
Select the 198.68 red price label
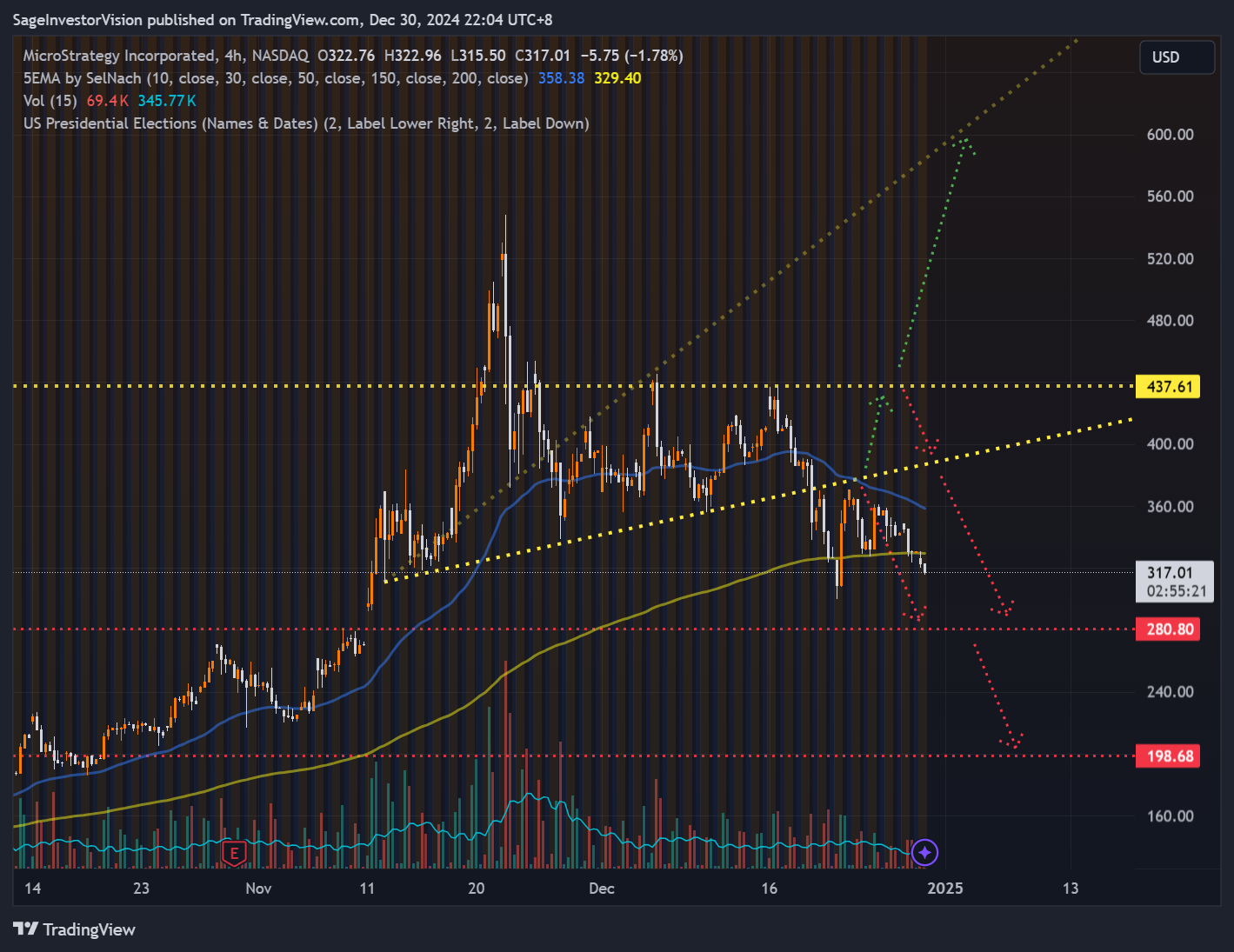coord(1168,756)
